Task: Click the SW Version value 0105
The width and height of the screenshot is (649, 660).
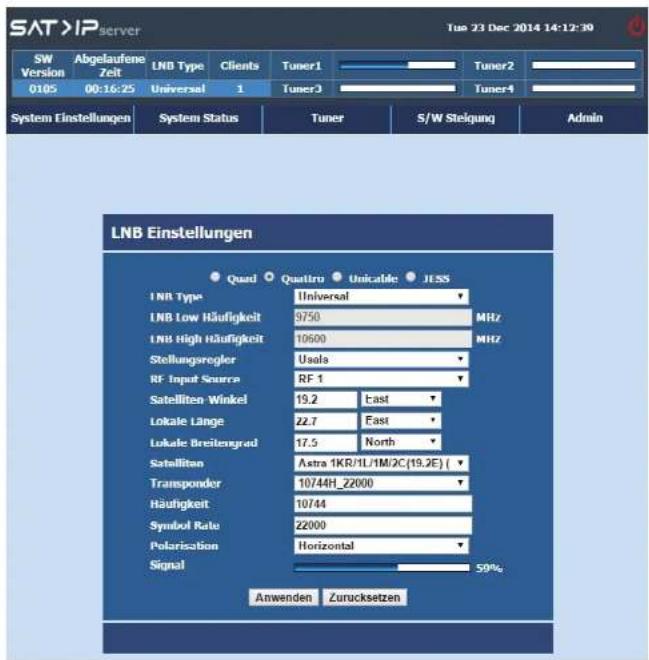Action: click(x=43, y=89)
